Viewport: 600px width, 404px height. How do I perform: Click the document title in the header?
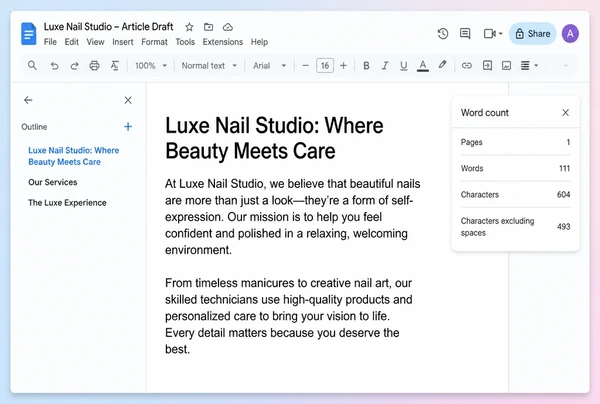pyautogui.click(x=108, y=27)
